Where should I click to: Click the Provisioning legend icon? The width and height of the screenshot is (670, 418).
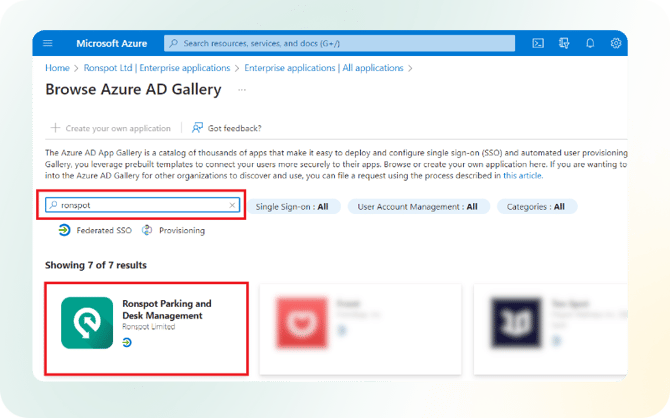147,230
